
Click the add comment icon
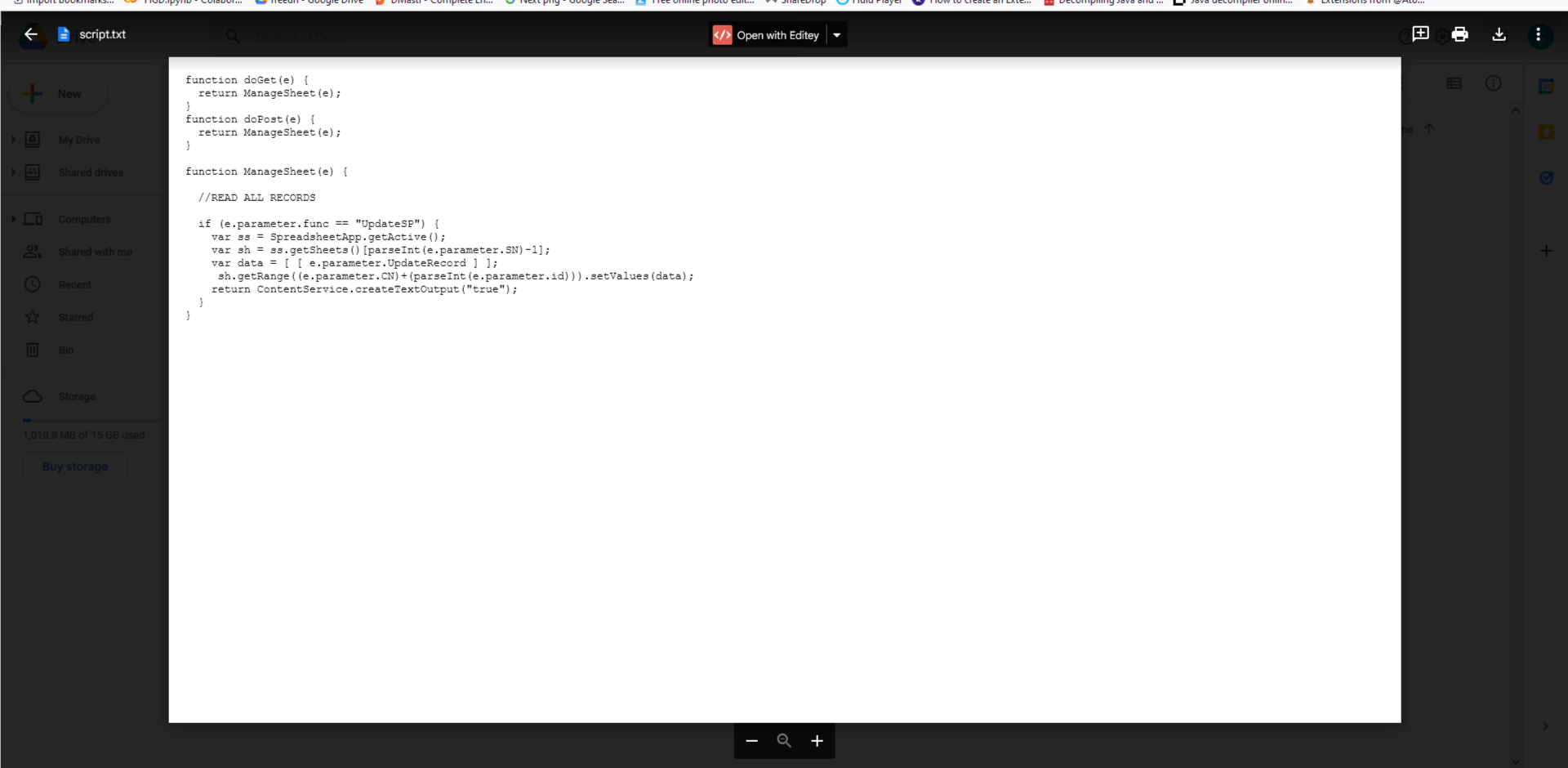click(1420, 33)
